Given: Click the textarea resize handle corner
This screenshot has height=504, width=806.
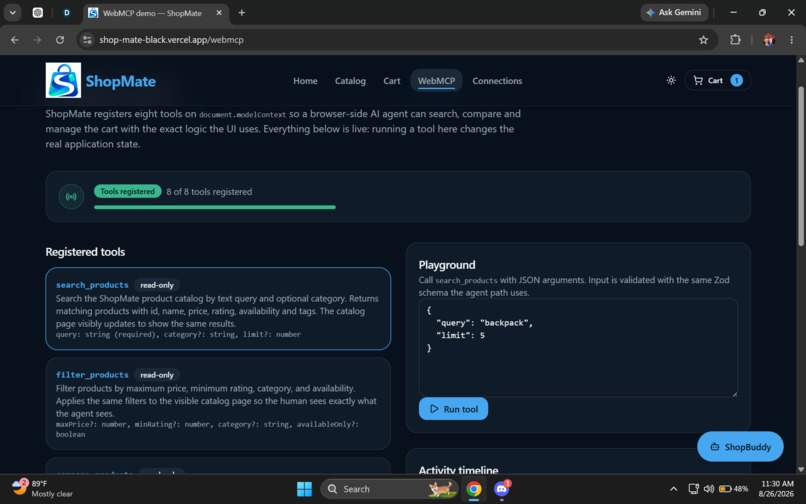Looking at the screenshot, I should [734, 393].
